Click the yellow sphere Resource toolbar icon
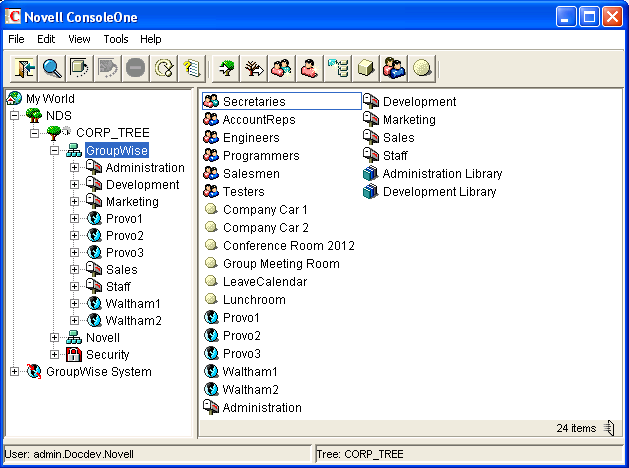 (x=422, y=68)
